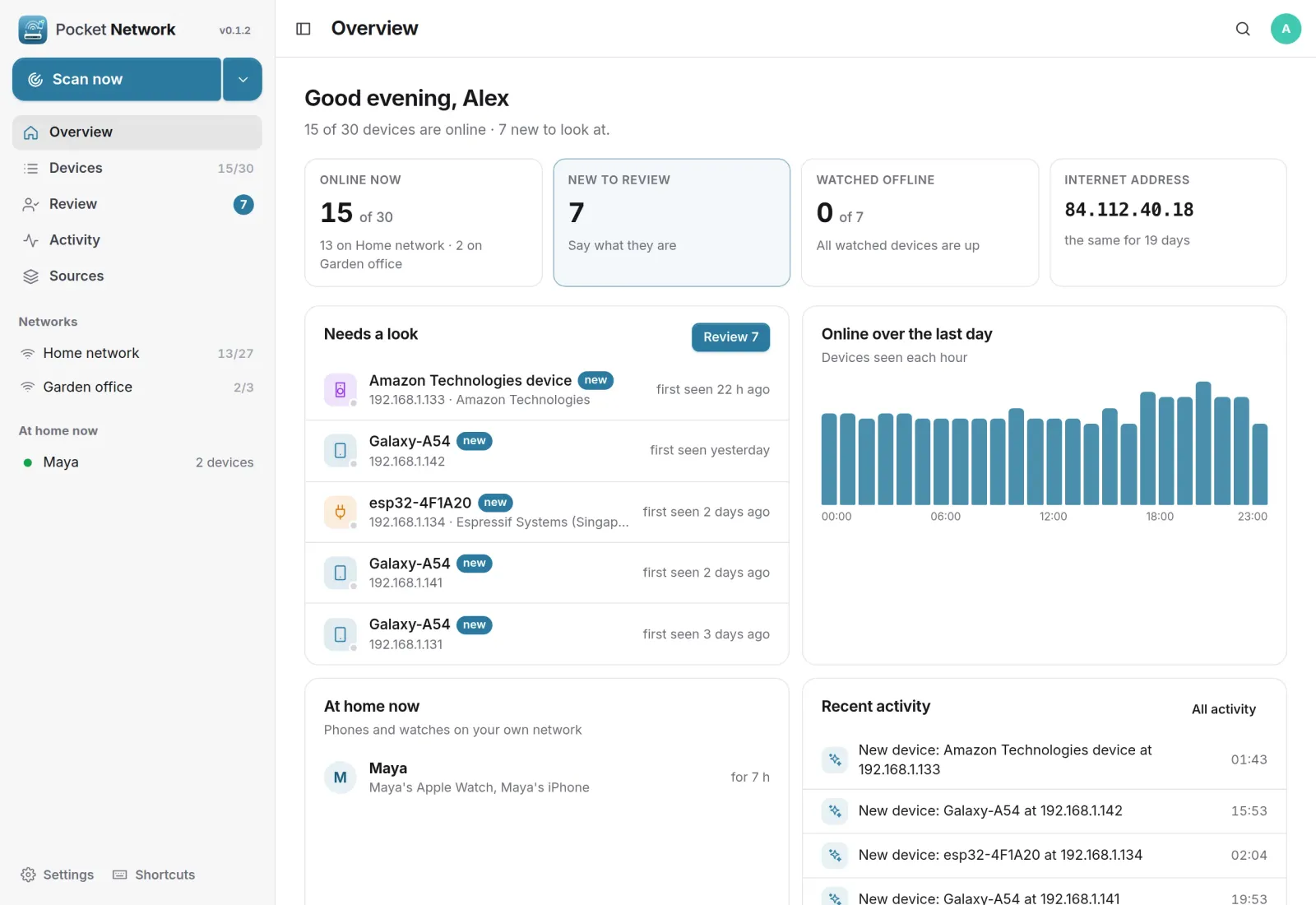Click the green online dot next to Maya
This screenshot has width=1316, height=905.
tap(28, 462)
